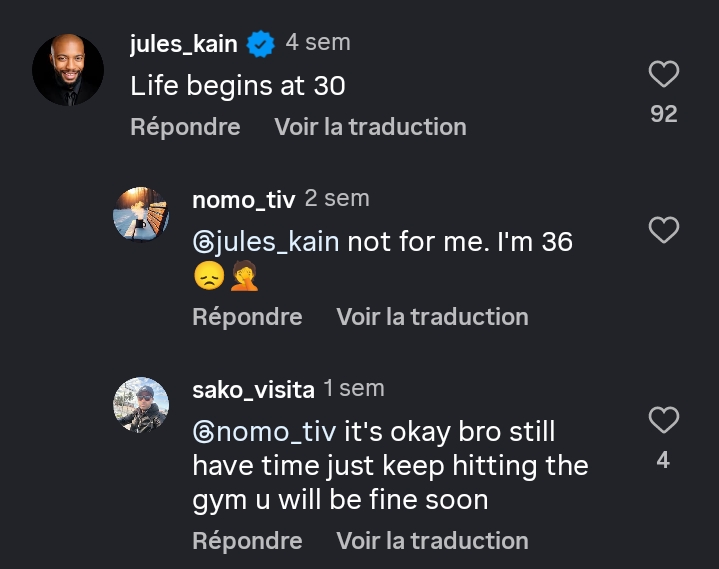Image resolution: width=719 pixels, height=569 pixels.
Task: Open the jules_kain username link
Action: tap(184, 43)
